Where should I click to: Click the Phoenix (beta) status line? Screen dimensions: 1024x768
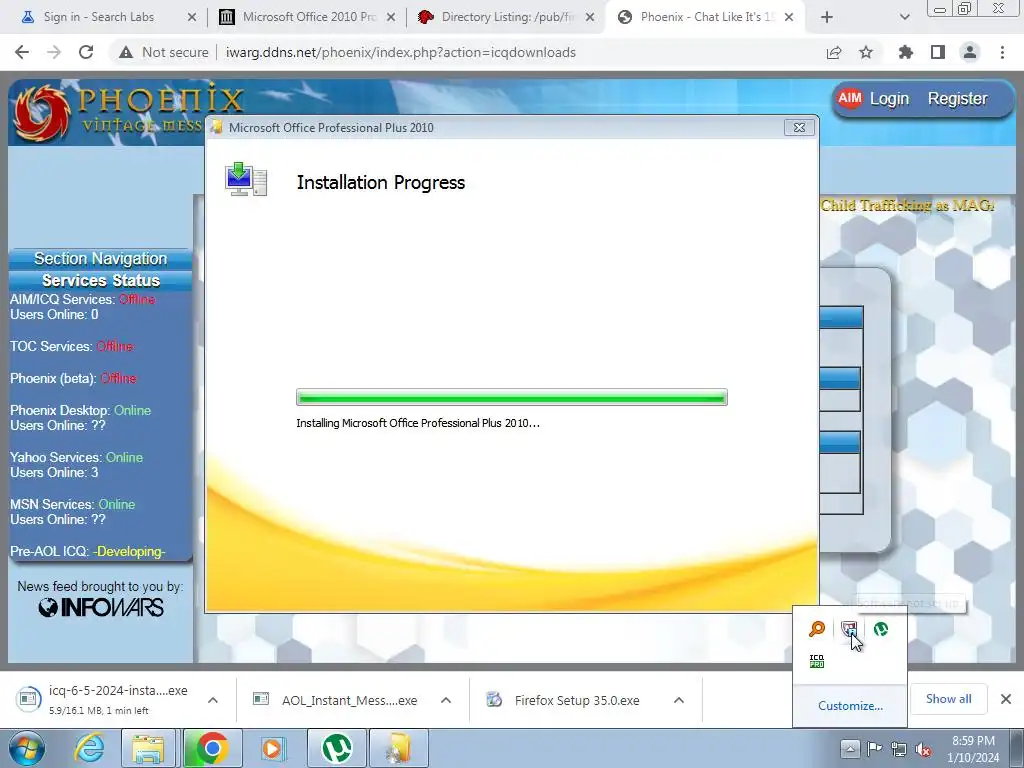73,378
